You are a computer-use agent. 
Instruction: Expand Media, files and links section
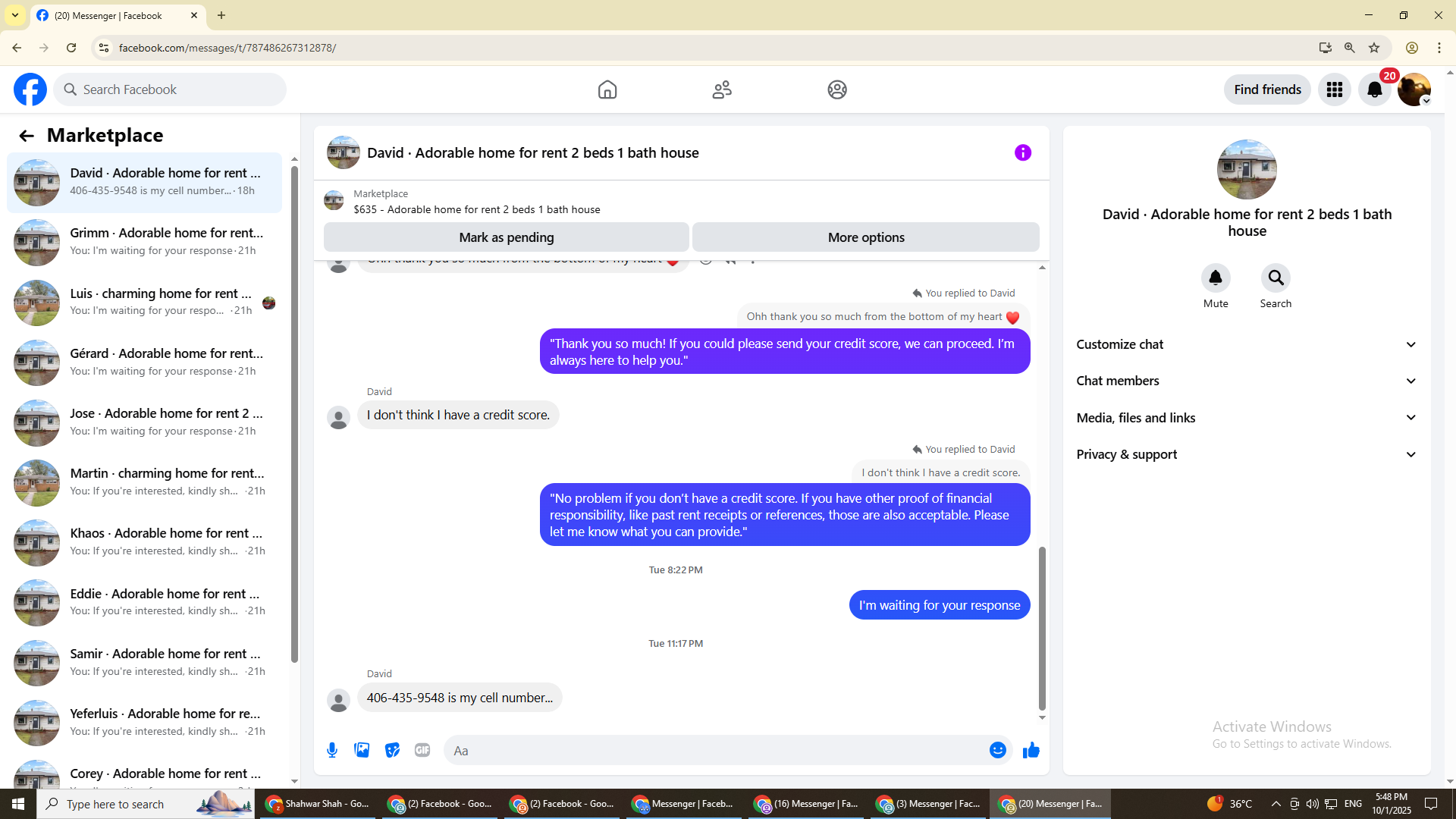tap(1247, 418)
